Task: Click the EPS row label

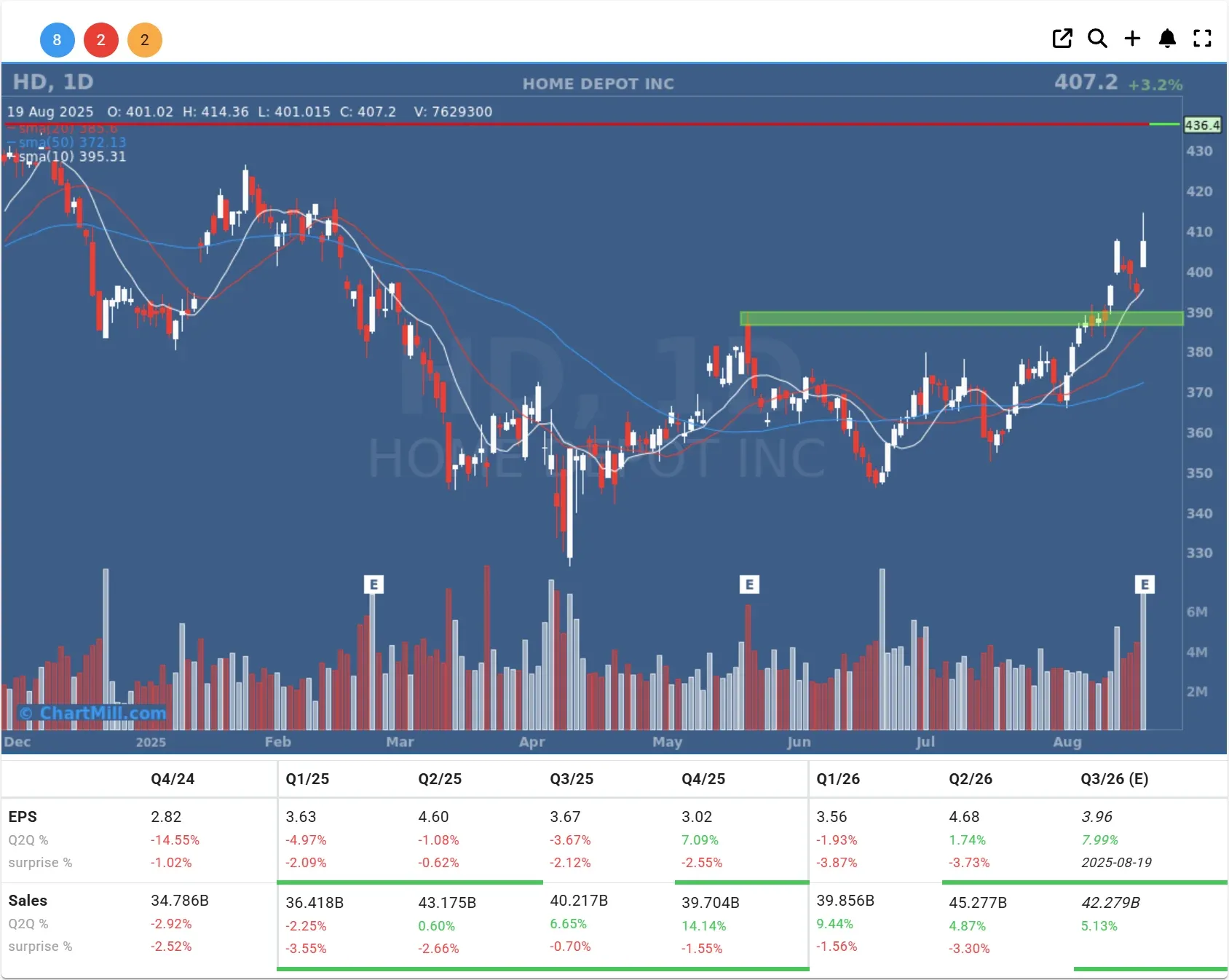Action: (23, 817)
